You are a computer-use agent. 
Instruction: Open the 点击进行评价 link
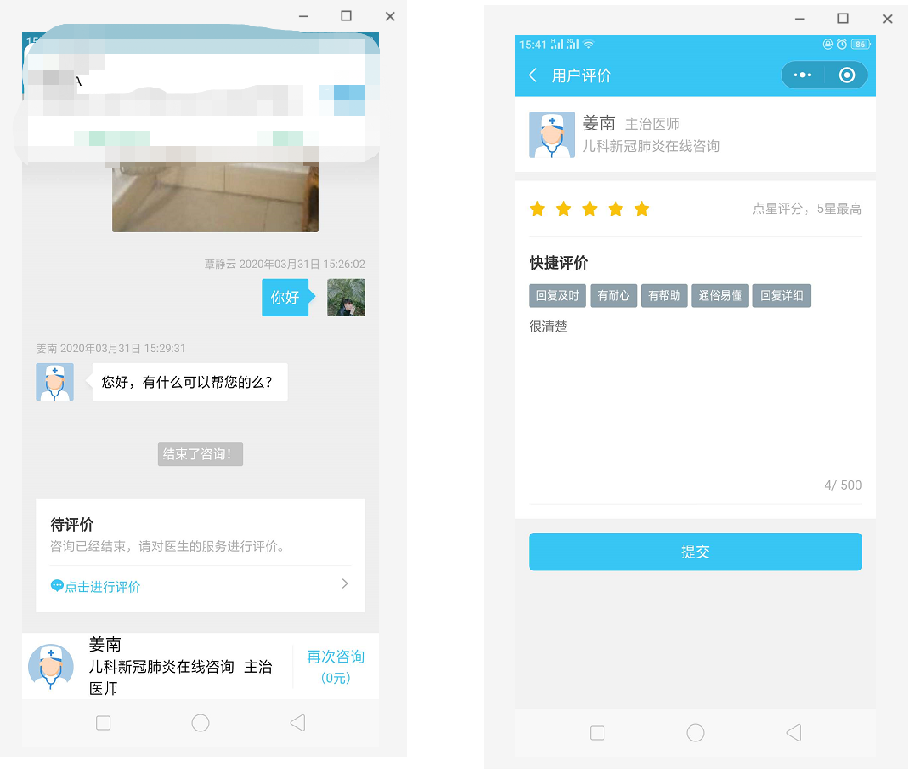102,587
